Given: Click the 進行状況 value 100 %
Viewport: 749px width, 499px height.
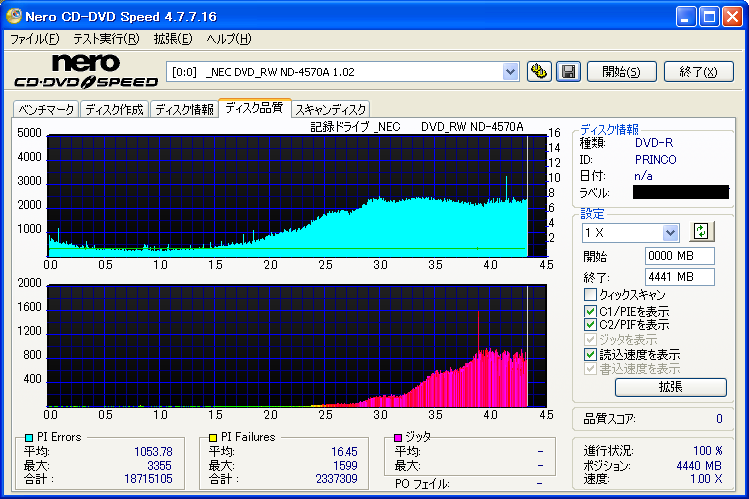Looking at the screenshot, I should point(707,451).
